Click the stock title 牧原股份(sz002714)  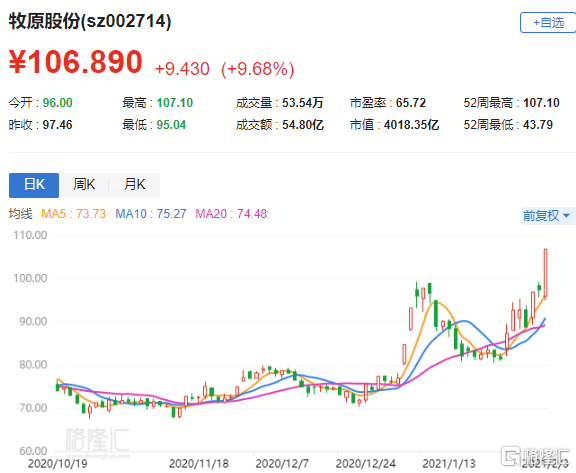[x=90, y=21]
